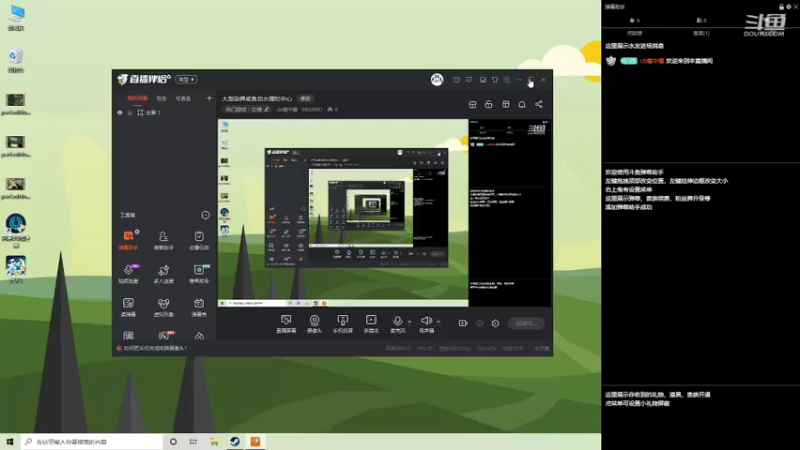
Task: Open Task View in taskbar
Action: point(193,442)
